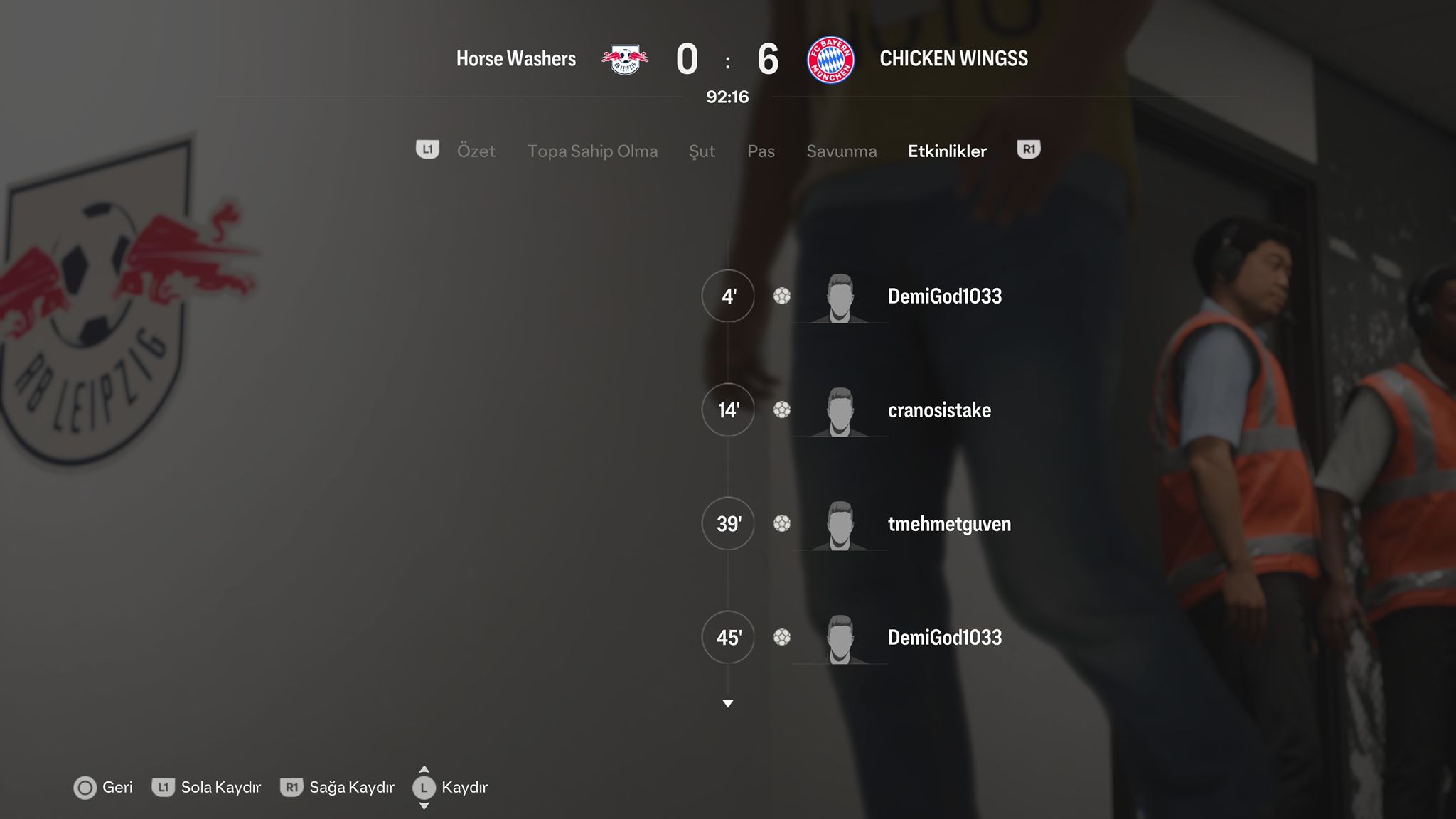This screenshot has width=1456, height=819.
Task: Click the L1 shoulder button icon near Özet
Action: [x=427, y=149]
